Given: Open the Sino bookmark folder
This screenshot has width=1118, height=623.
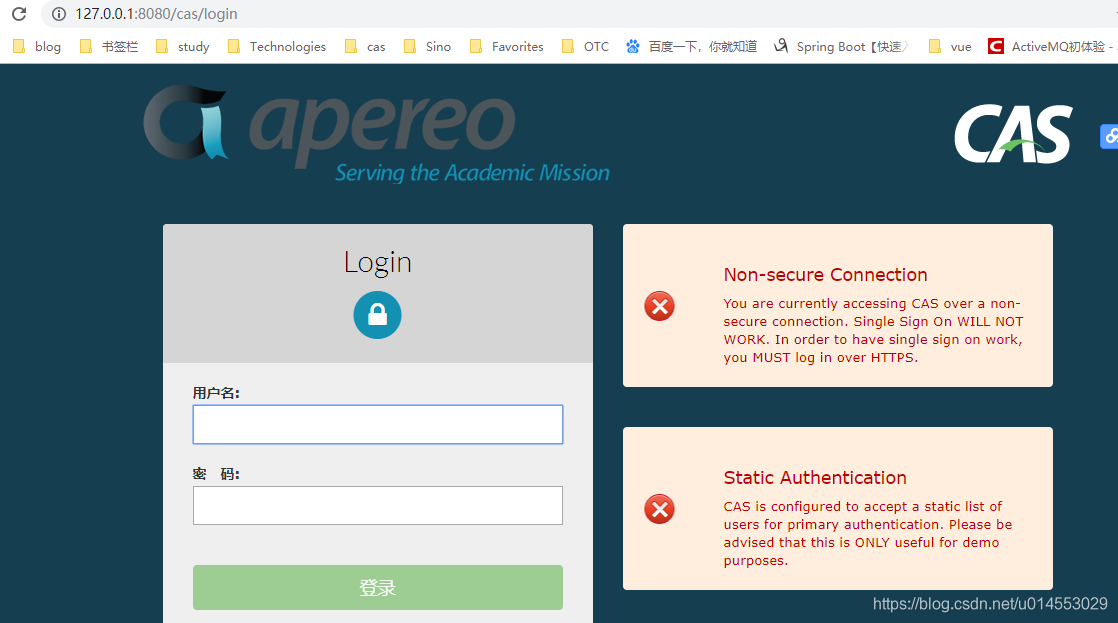Looking at the screenshot, I should 428,46.
